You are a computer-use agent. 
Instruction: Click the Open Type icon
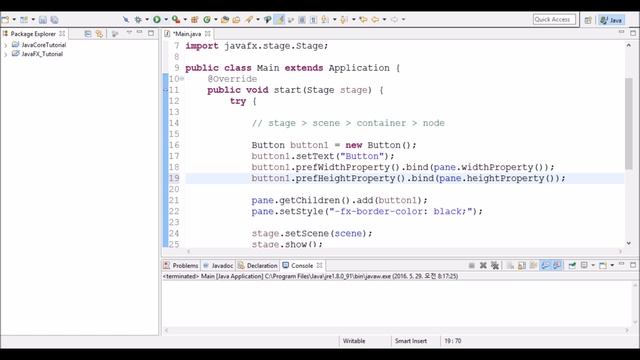point(225,20)
